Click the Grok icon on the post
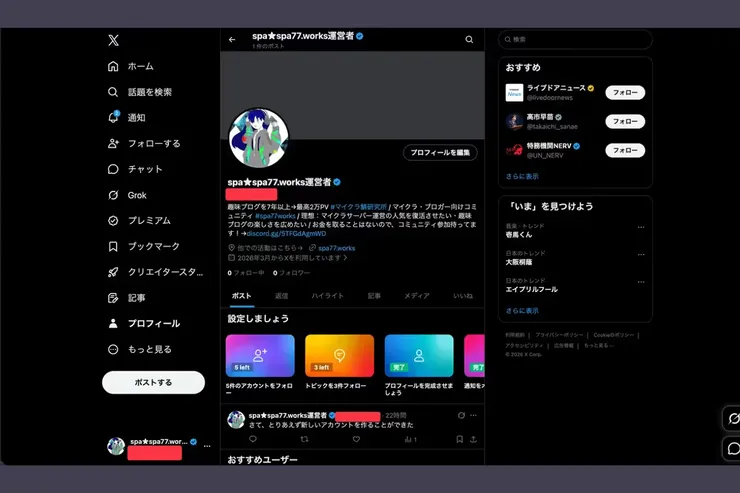This screenshot has width=740, height=493. (x=461, y=415)
